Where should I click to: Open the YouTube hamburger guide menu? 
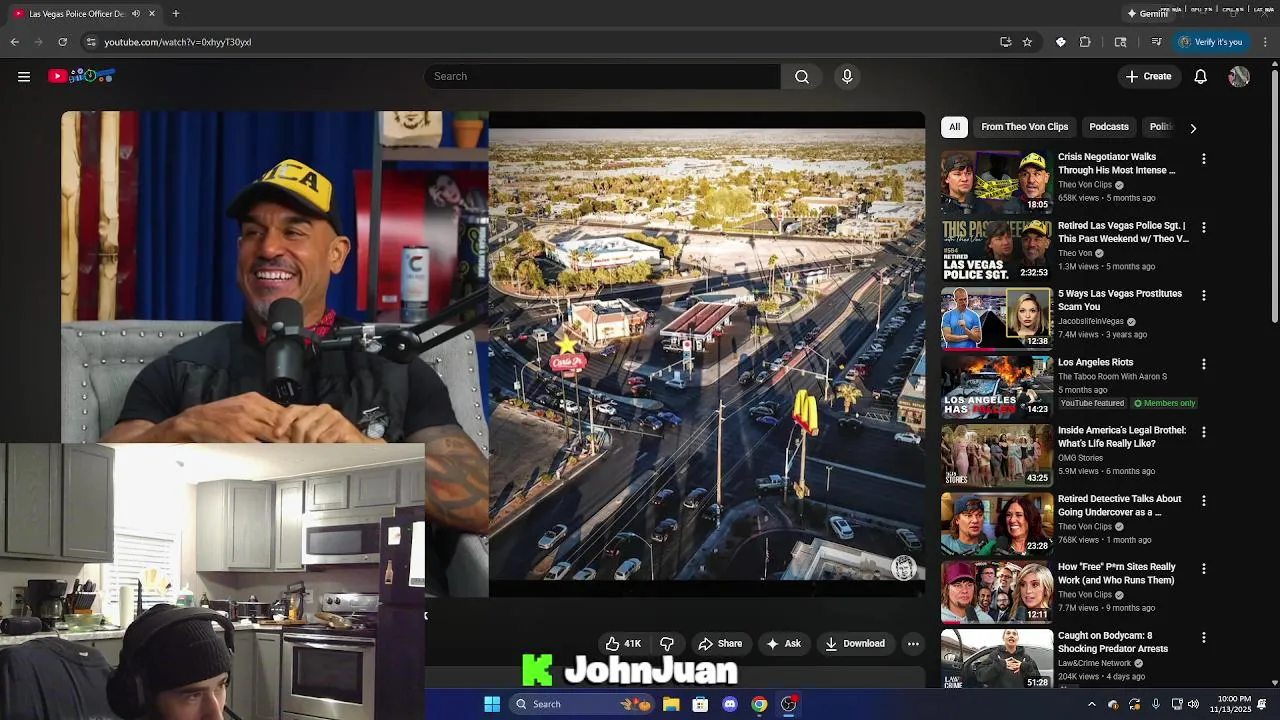24,76
